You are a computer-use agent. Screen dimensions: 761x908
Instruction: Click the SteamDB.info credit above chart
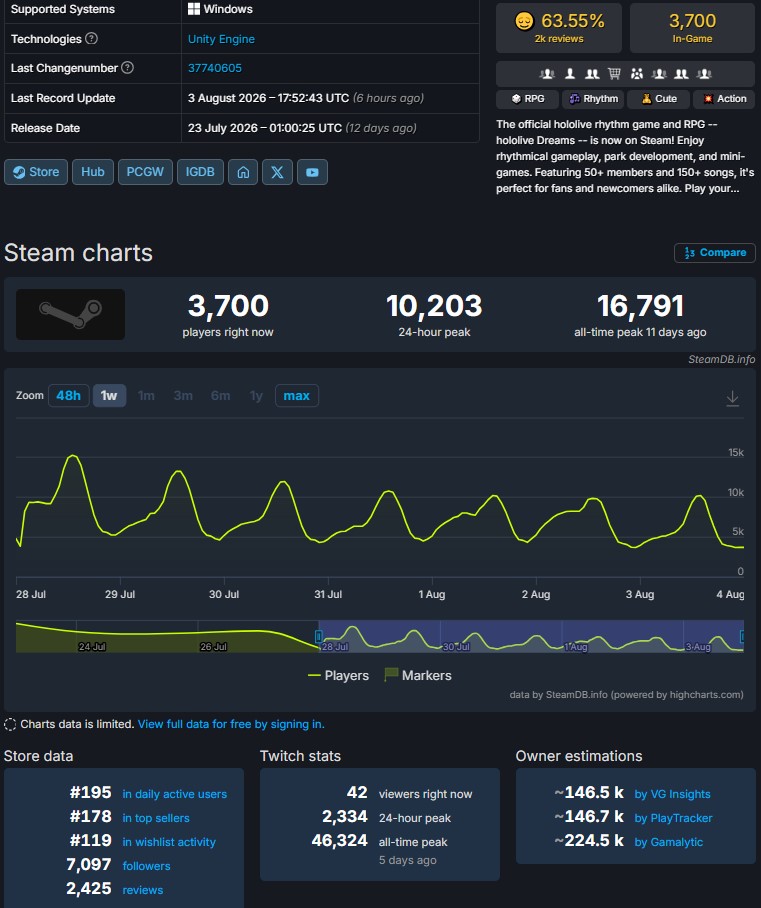click(722, 359)
